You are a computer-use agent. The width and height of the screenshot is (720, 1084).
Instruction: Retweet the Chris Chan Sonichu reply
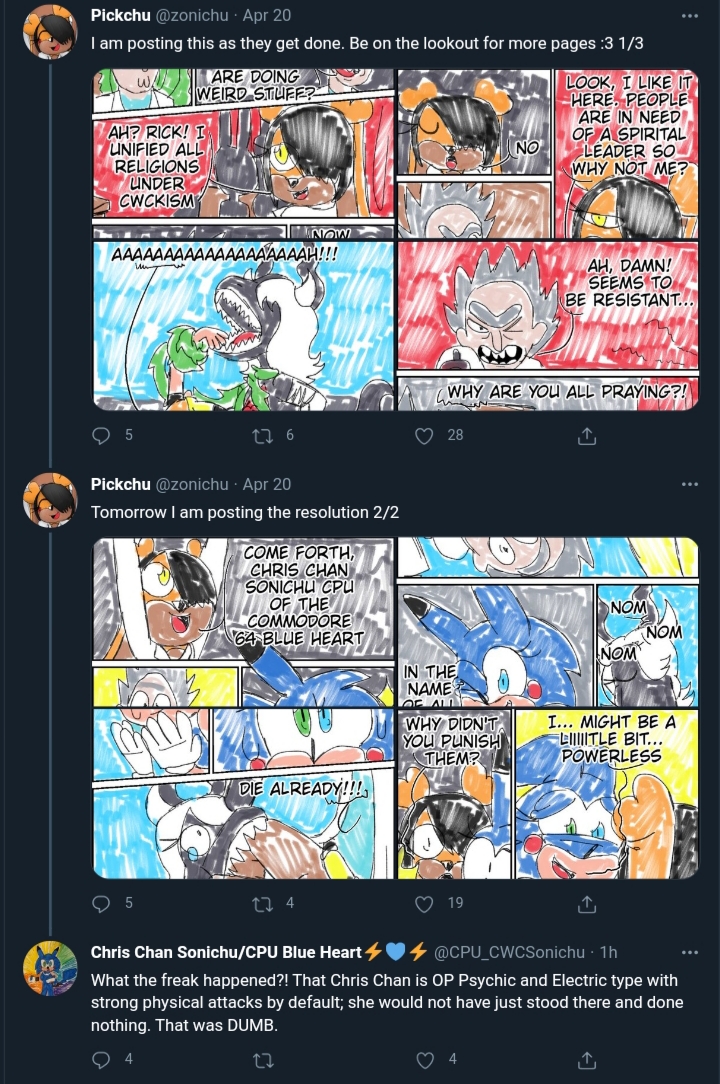pos(263,1059)
